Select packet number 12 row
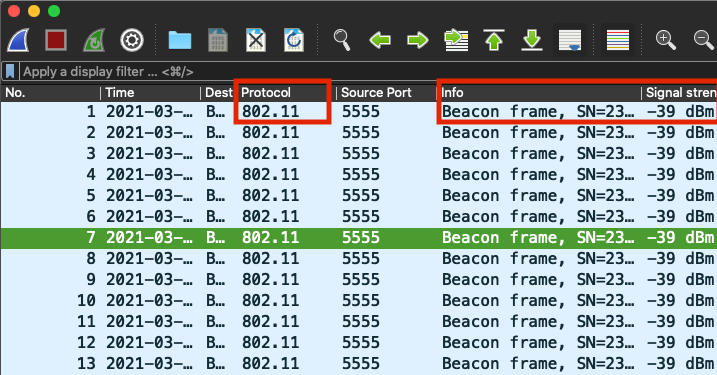This screenshot has height=375, width=717. [x=358, y=343]
